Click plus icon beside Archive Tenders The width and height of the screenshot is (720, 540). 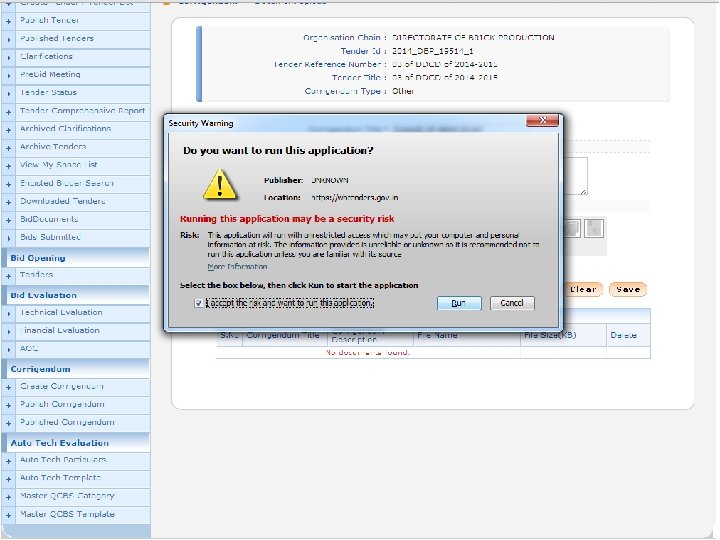coord(8,148)
